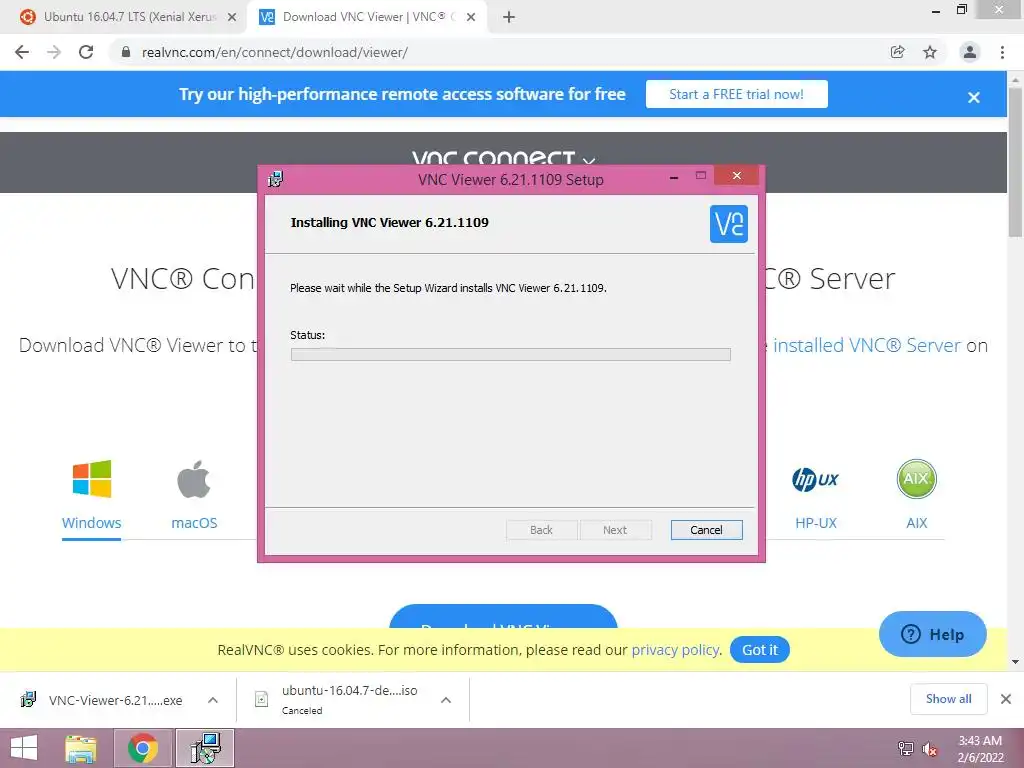
Task: Dismiss the blue free trial banner
Action: [974, 97]
